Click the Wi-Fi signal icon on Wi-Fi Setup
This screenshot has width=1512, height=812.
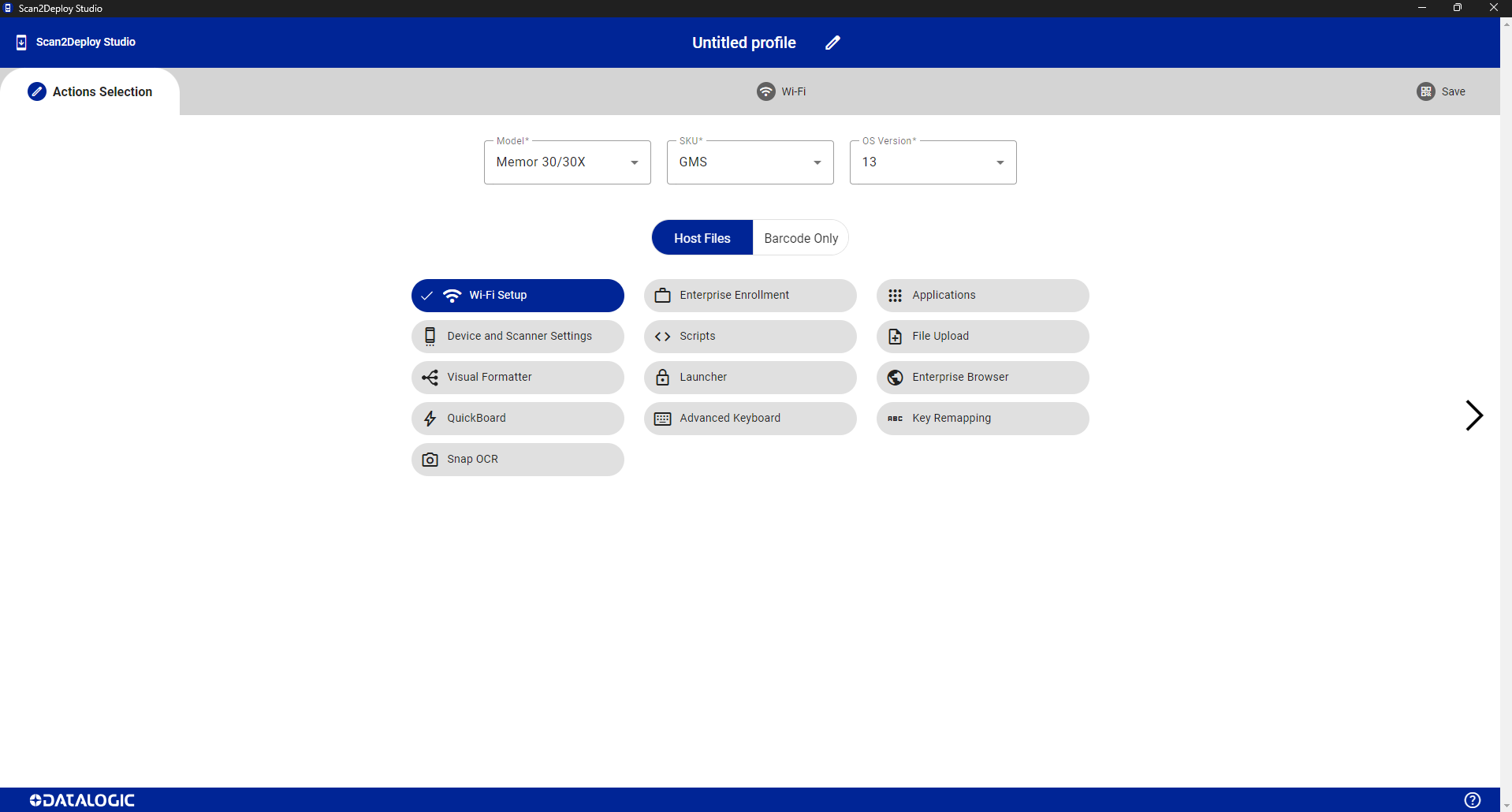coord(452,296)
